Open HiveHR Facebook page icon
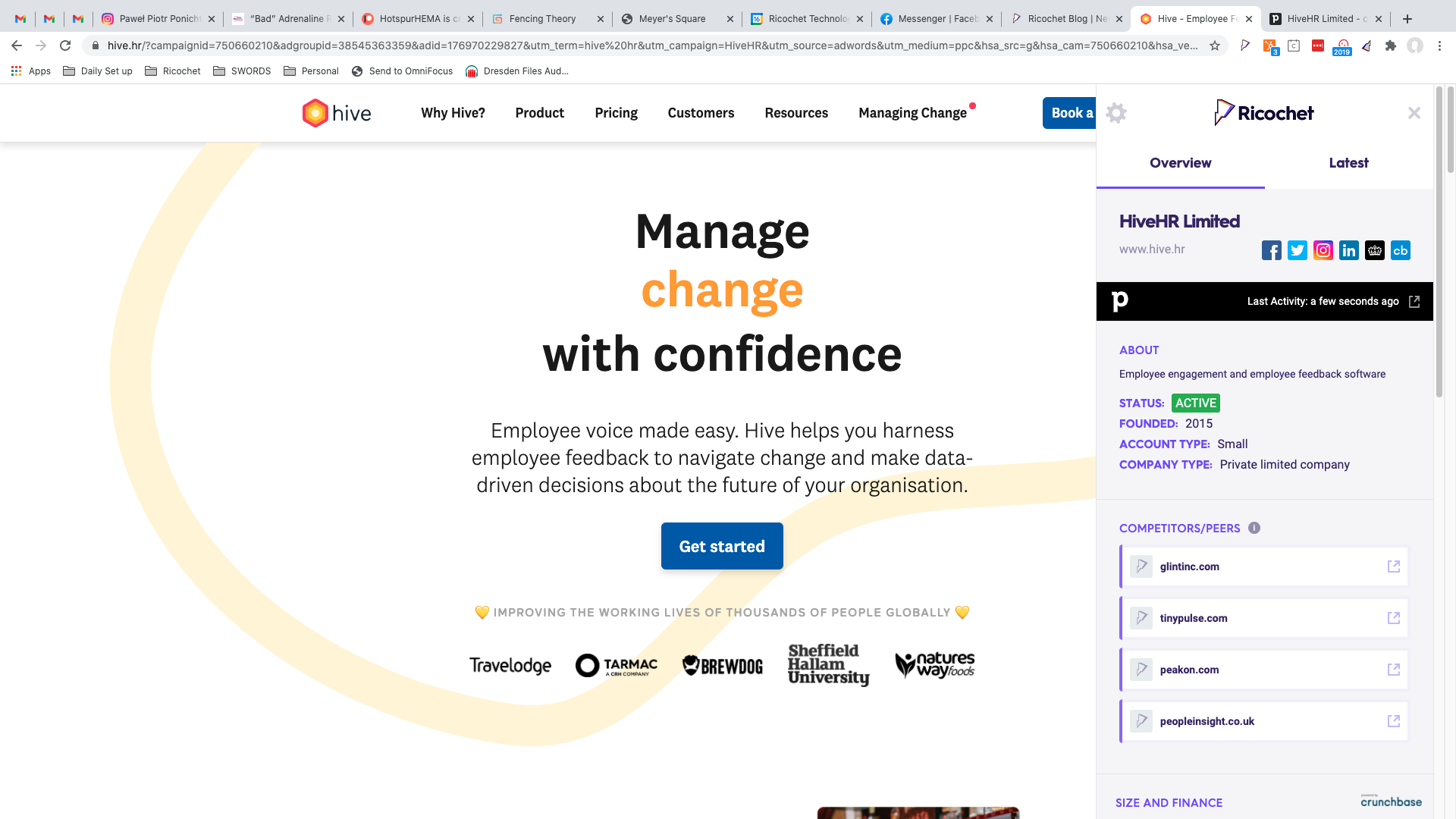 (1272, 250)
